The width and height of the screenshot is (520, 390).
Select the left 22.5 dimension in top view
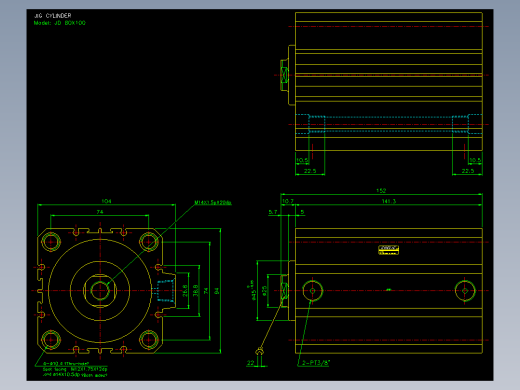[x=310, y=171]
